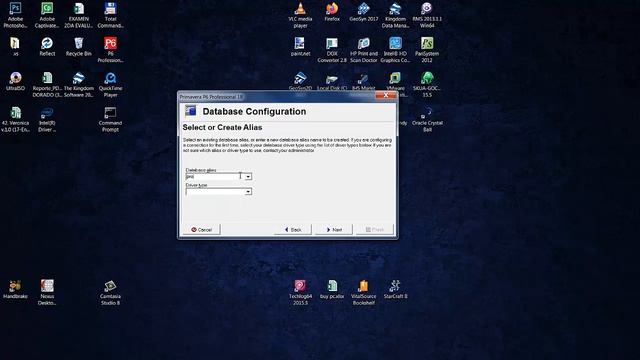The image size is (640, 360).
Task: Expand the Database alias dropdown arrow
Action: (x=248, y=177)
